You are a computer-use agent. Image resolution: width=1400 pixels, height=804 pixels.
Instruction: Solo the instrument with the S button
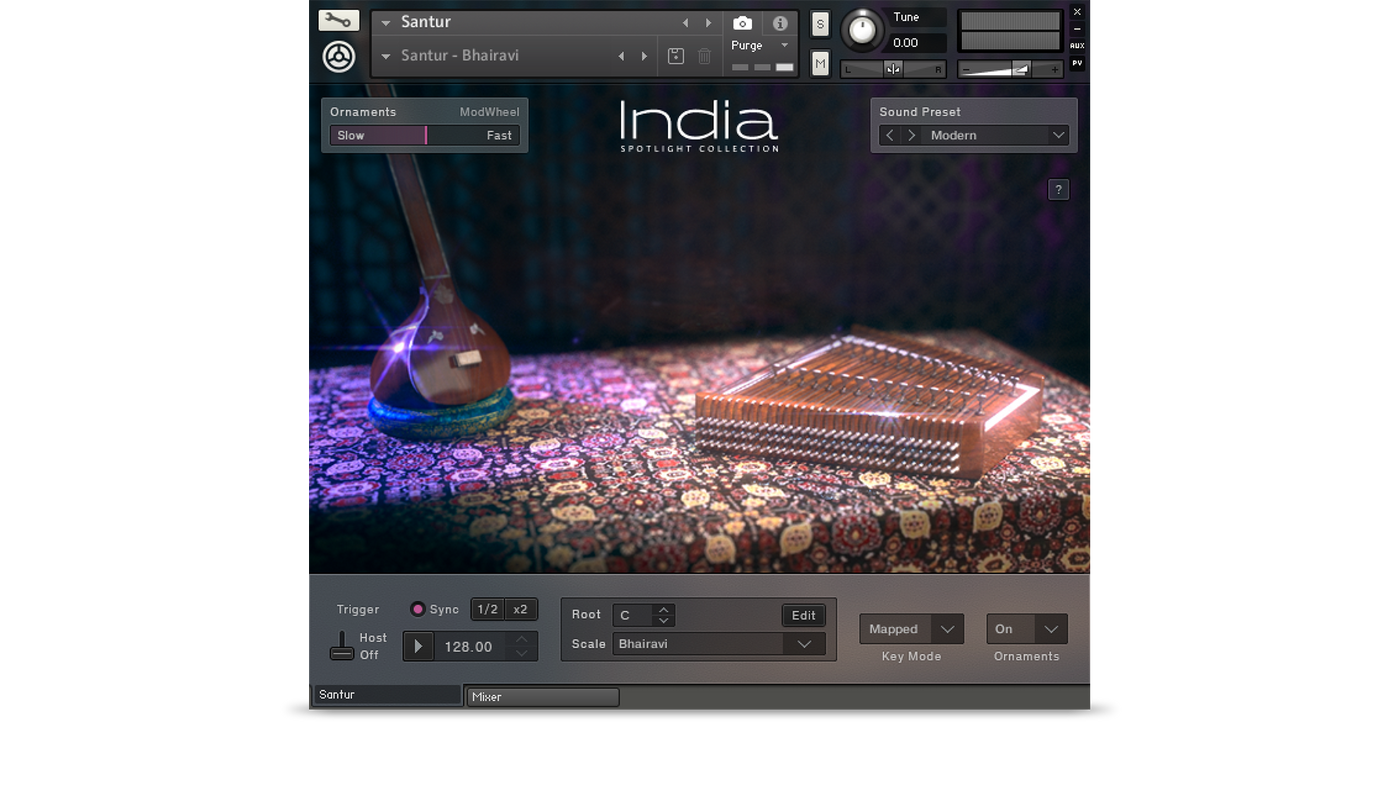tap(820, 24)
